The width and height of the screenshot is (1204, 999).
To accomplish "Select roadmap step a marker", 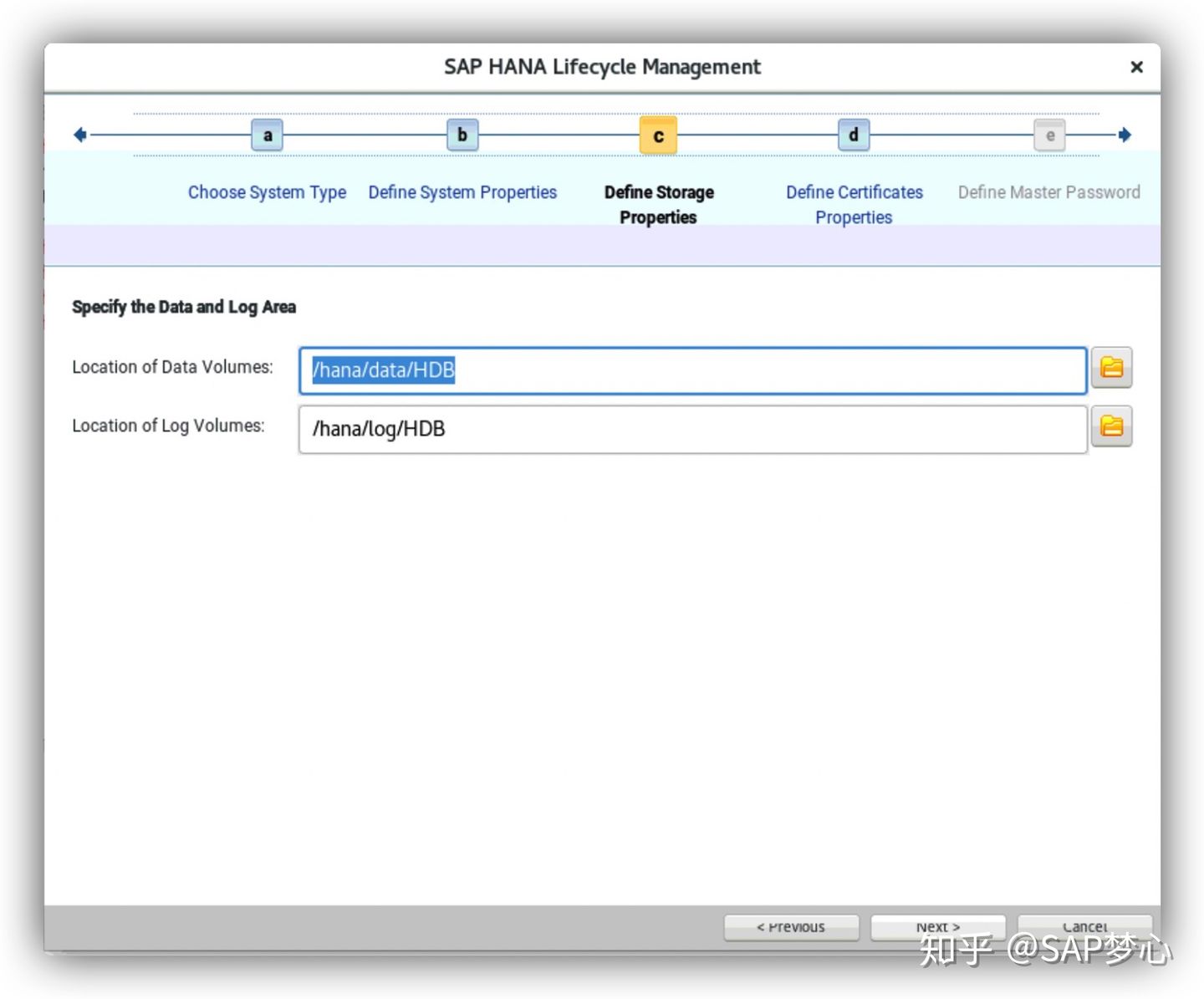I will (x=268, y=135).
